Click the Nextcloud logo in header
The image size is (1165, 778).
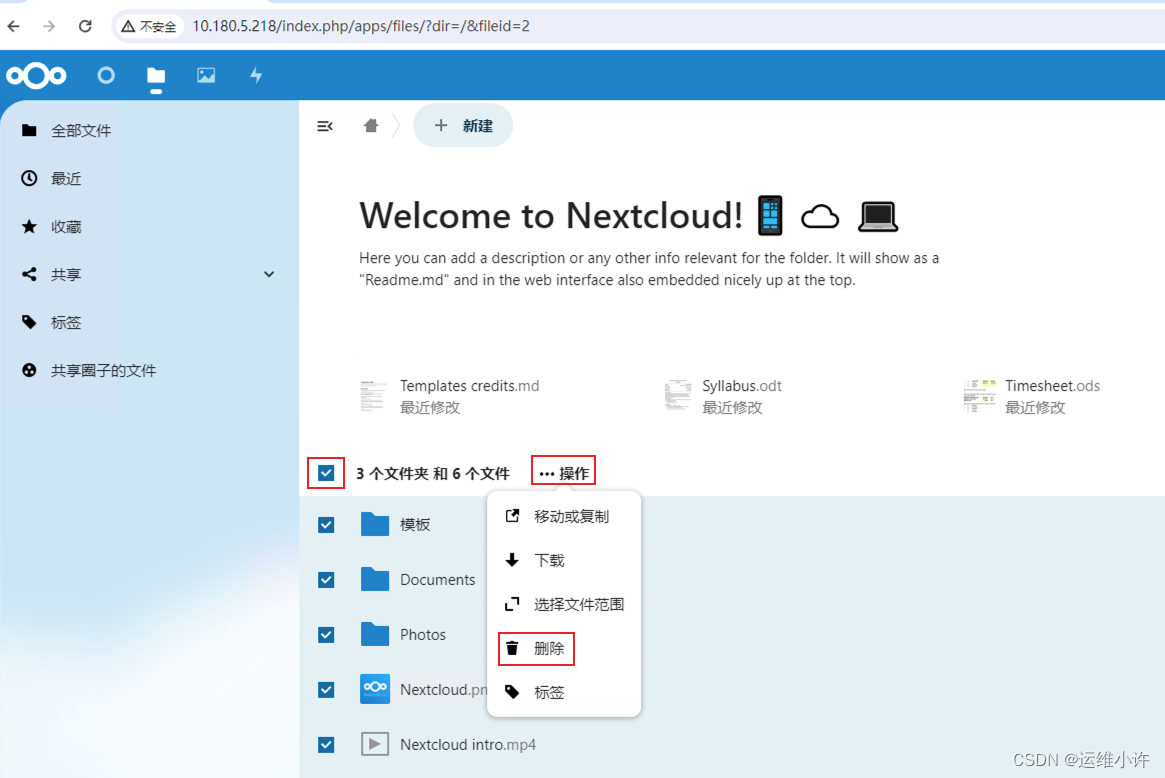[x=36, y=75]
